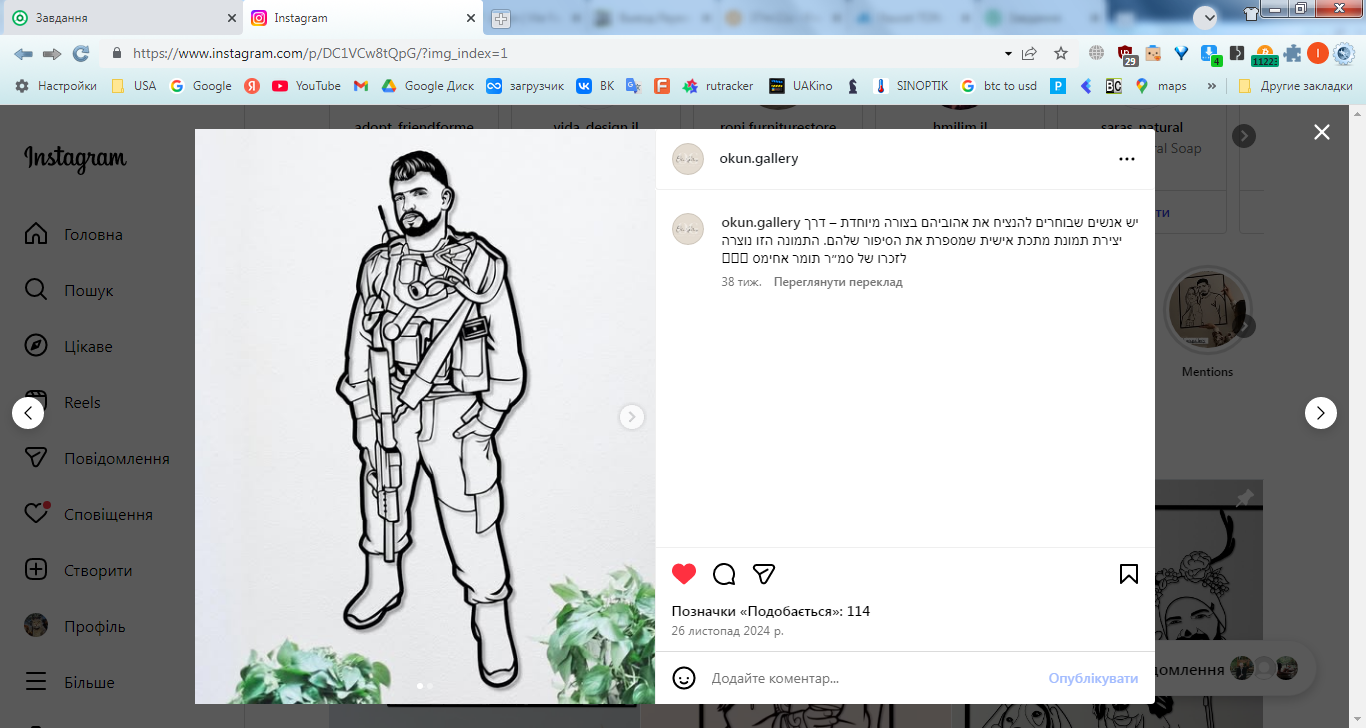Image resolution: width=1366 pixels, height=728 pixels.
Task: Open Настройки bookmark
Action: coord(55,86)
